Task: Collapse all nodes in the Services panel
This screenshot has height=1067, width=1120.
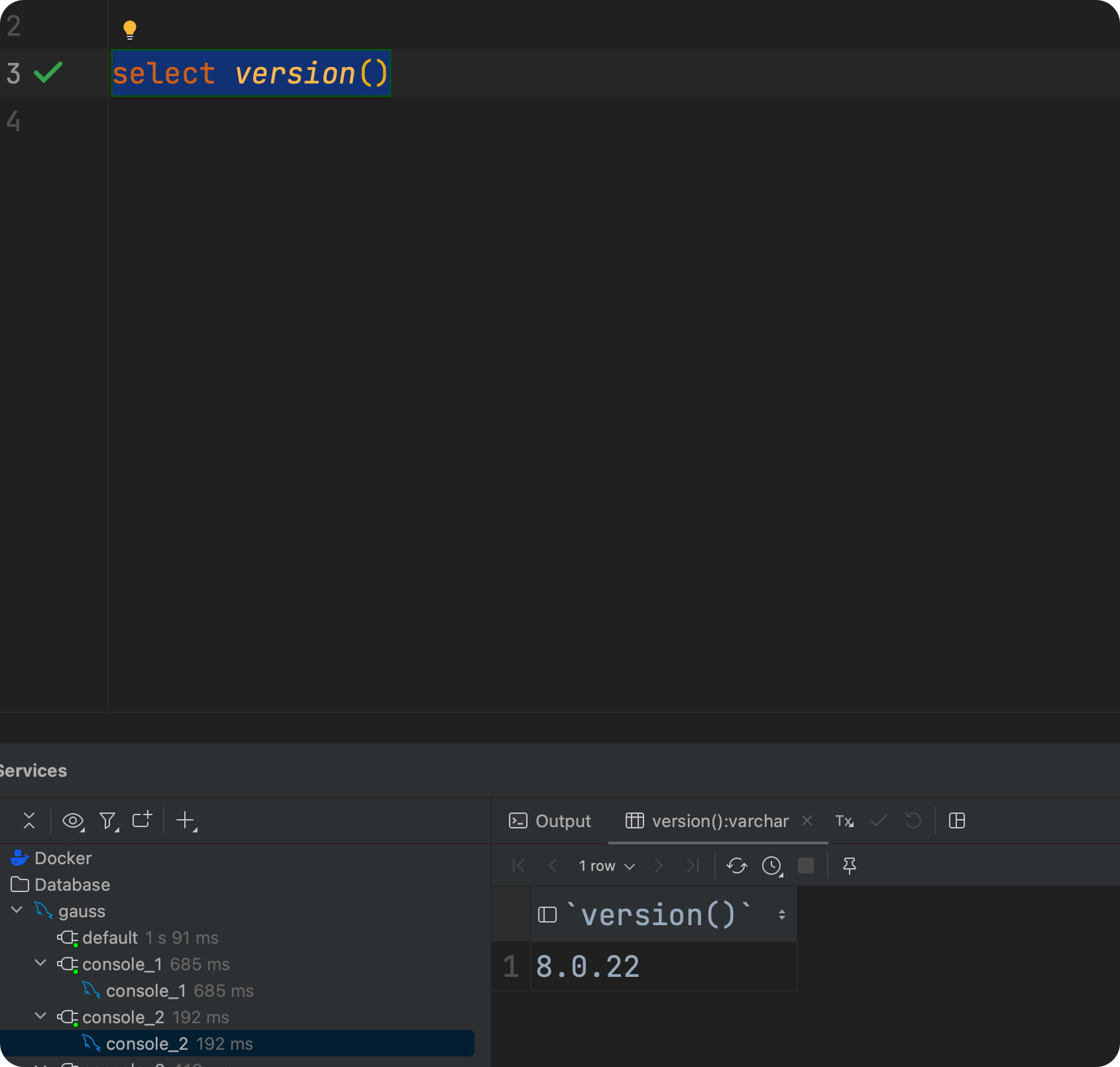Action: (x=29, y=820)
